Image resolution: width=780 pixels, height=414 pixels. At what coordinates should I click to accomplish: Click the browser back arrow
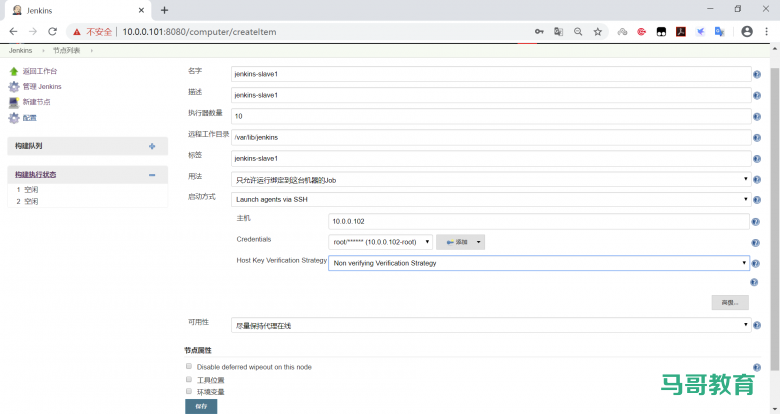click(x=13, y=31)
